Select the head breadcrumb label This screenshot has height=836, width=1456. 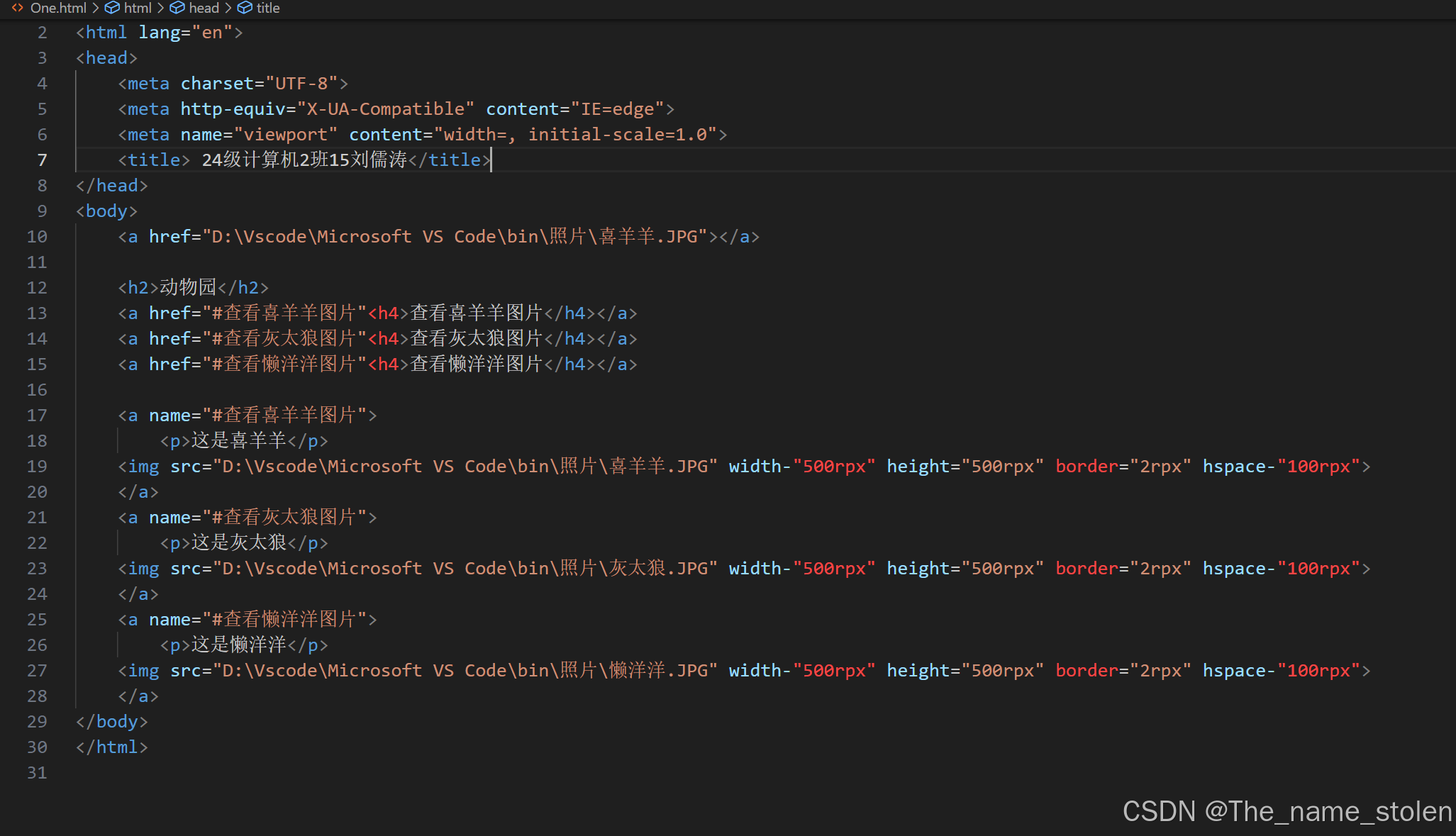(204, 8)
